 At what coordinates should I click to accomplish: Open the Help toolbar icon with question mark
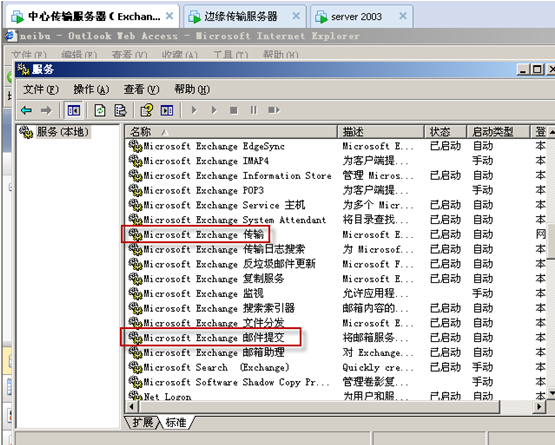147,110
